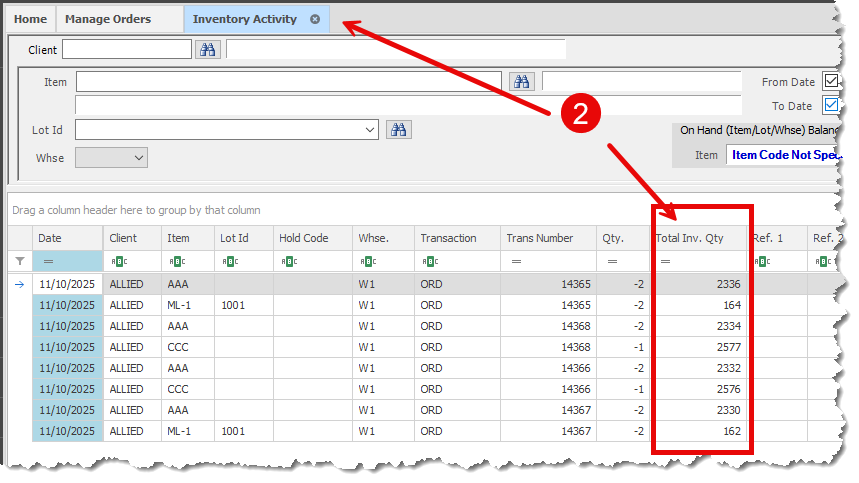Click the binoculars lookup beside Lot Id
The width and height of the screenshot is (859, 483).
[x=398, y=129]
